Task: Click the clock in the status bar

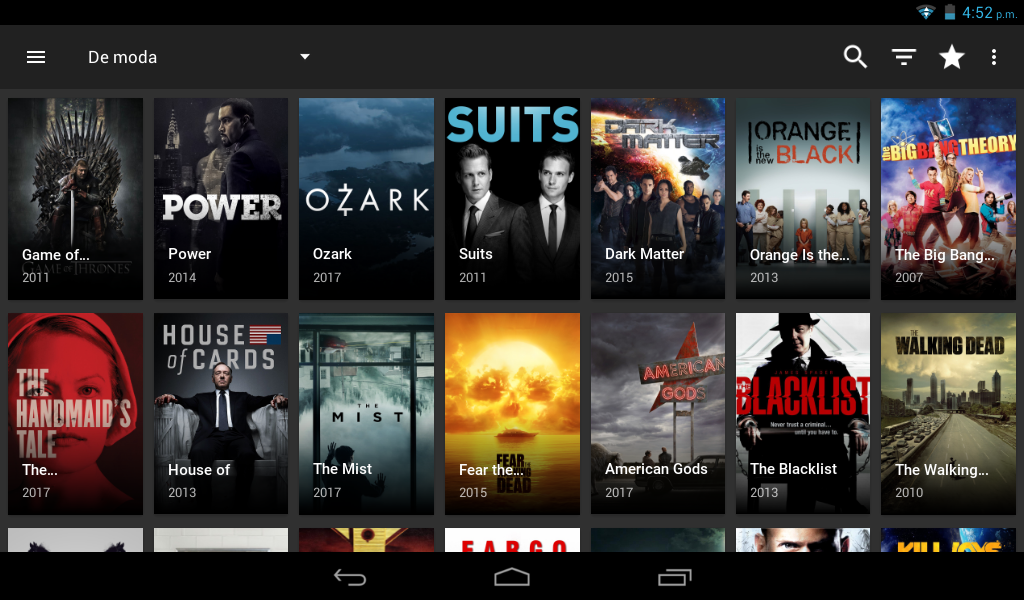Action: tap(985, 12)
